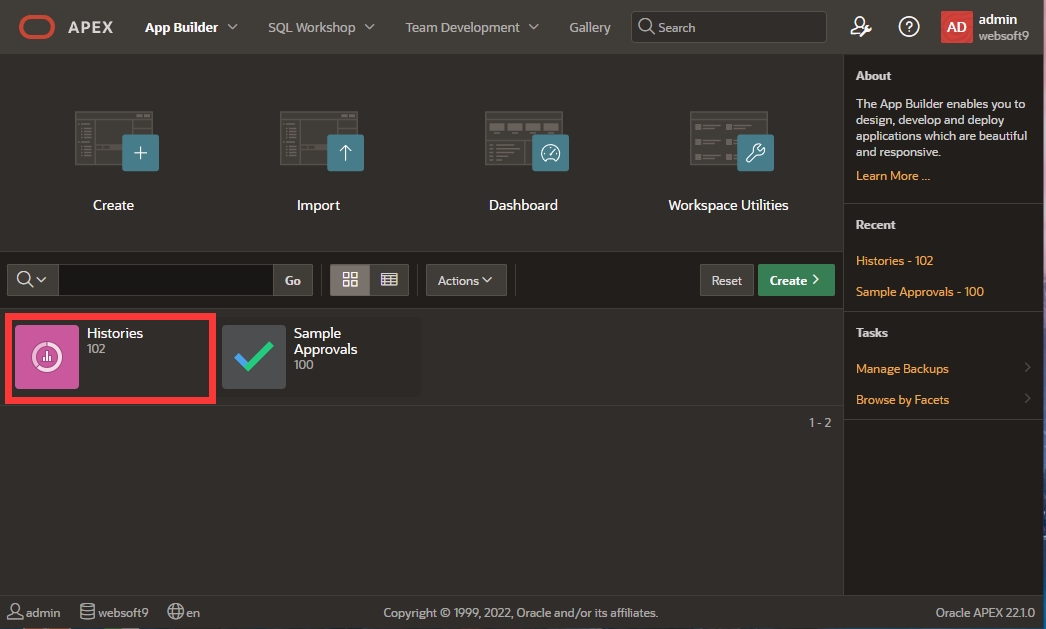Open the Learn More link
The image size is (1046, 629).
(x=892, y=176)
